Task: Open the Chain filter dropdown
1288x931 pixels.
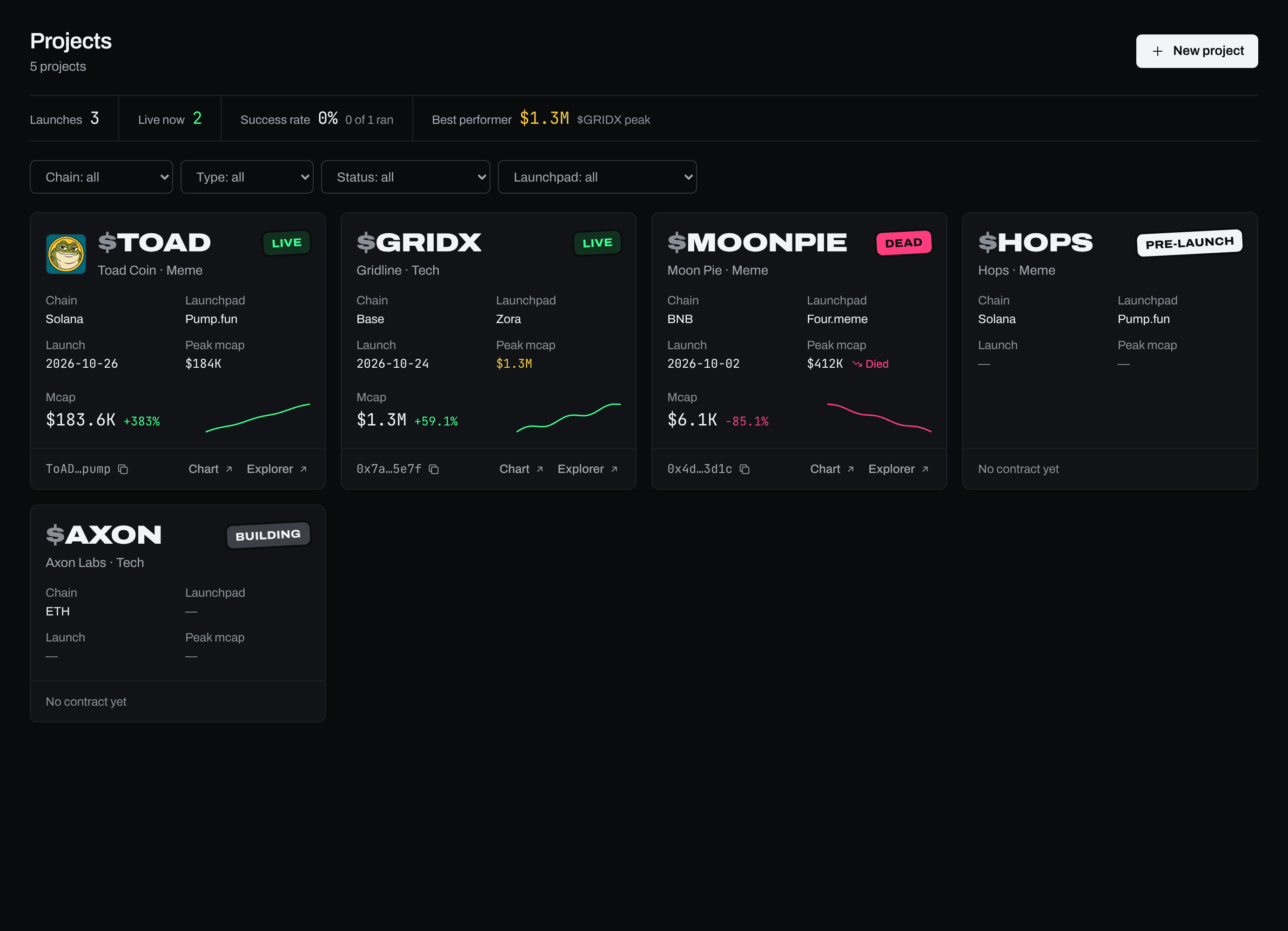Action: click(101, 177)
